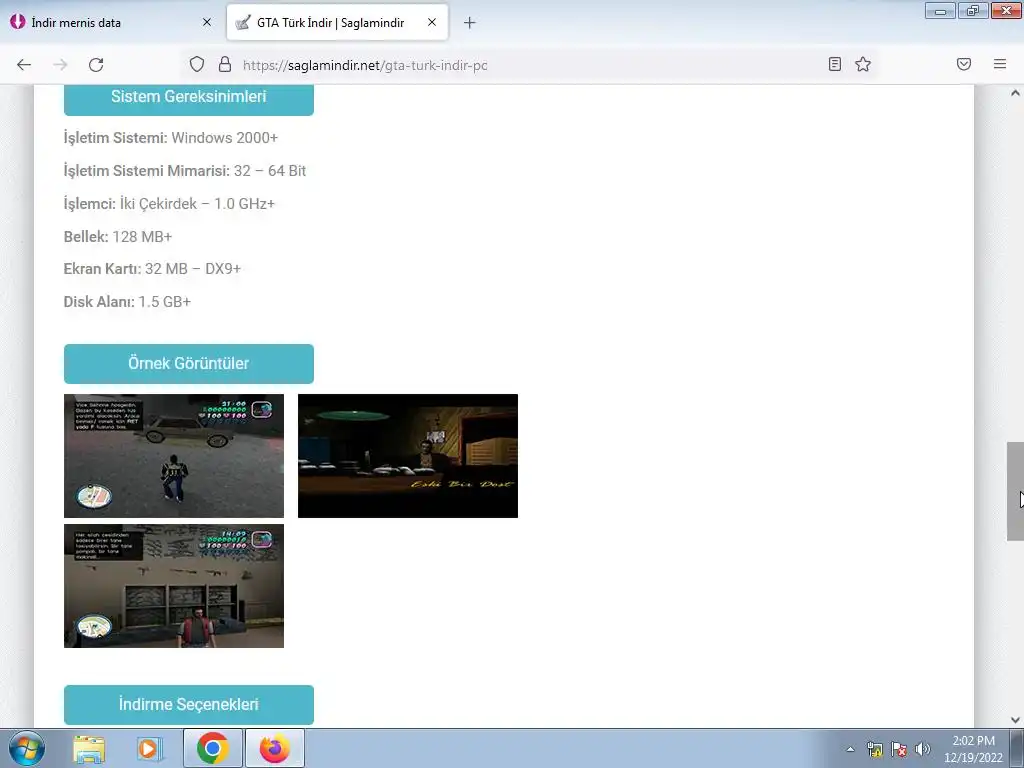Screen dimensions: 1024x768
Task: Open the weapon shop screenshot
Action: coord(174,586)
